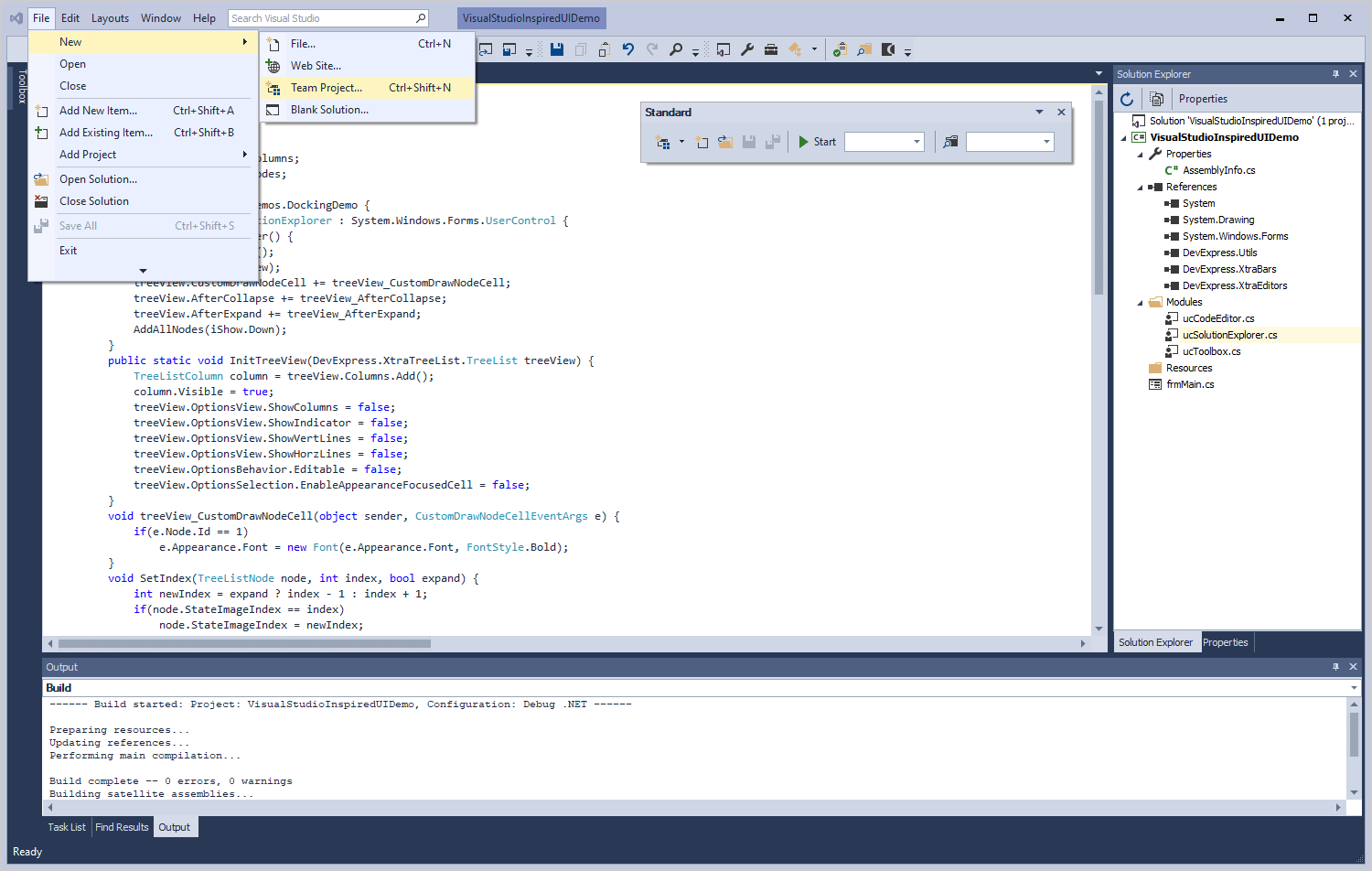Click the wrench properties icon in toolbar
The height and width of the screenshot is (871, 1372).
(x=747, y=49)
